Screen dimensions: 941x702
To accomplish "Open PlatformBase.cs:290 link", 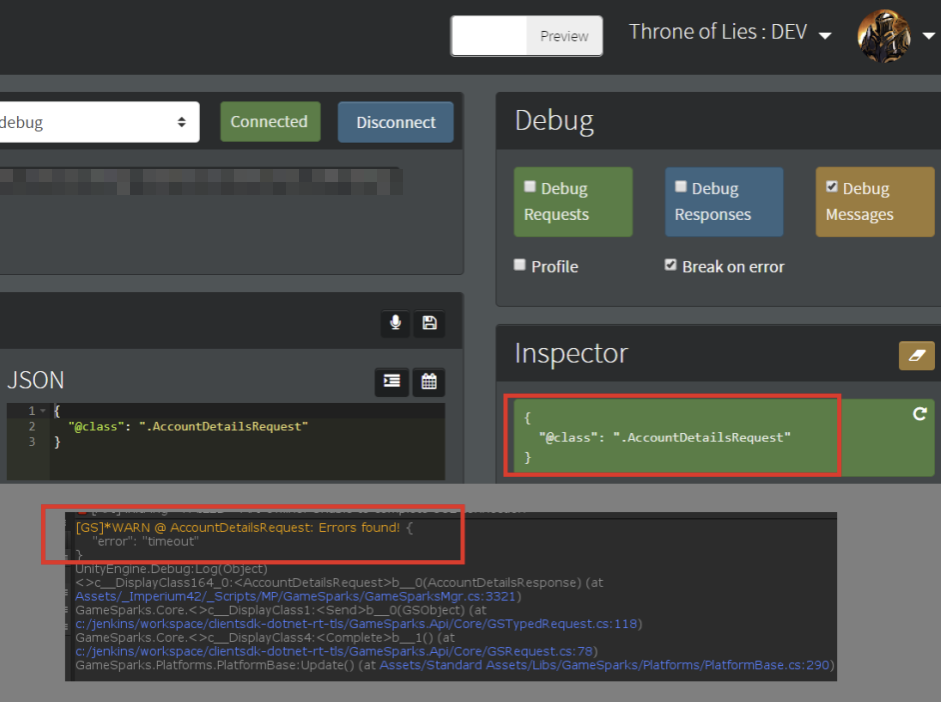I will pos(604,665).
